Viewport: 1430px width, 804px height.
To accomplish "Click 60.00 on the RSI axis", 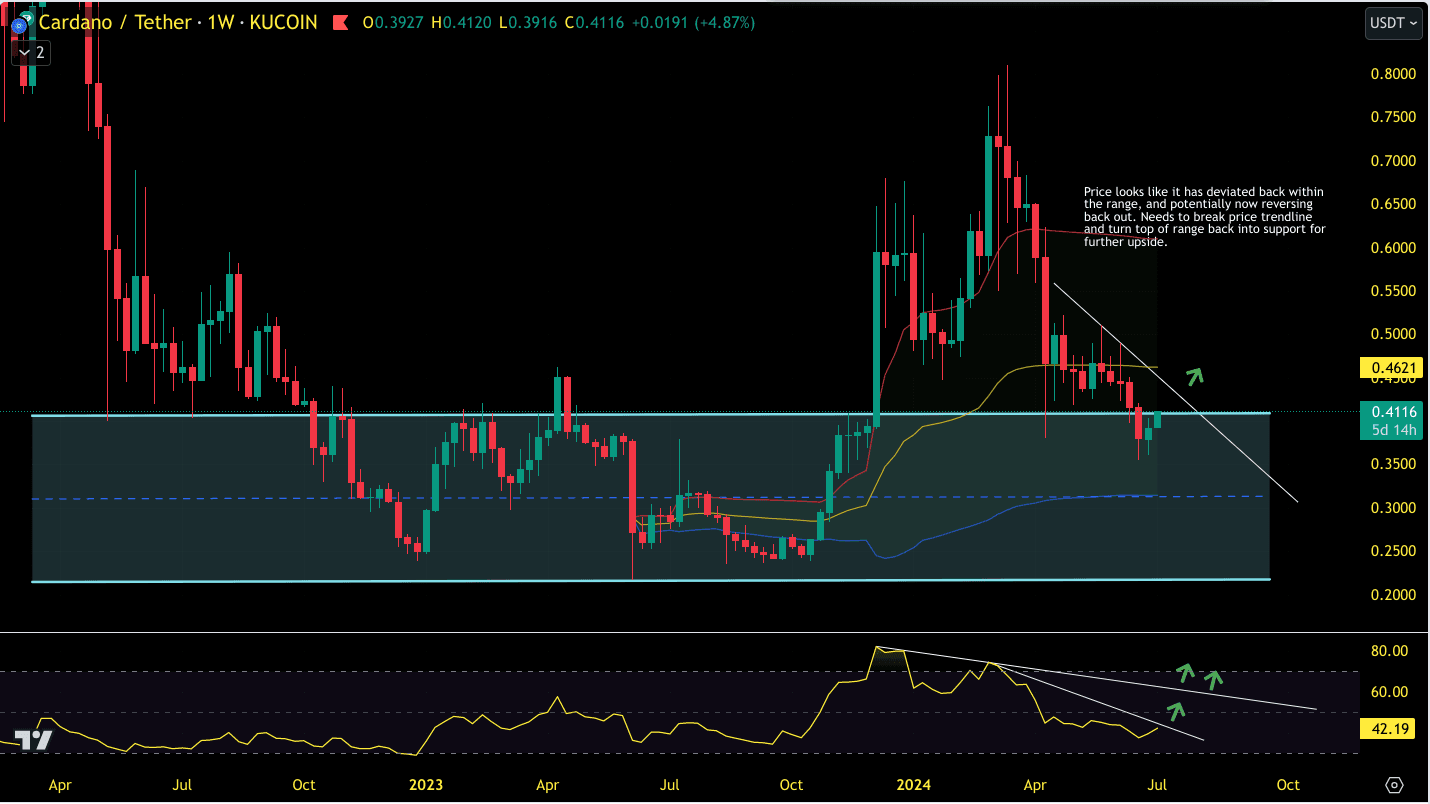I will pyautogui.click(x=1391, y=692).
